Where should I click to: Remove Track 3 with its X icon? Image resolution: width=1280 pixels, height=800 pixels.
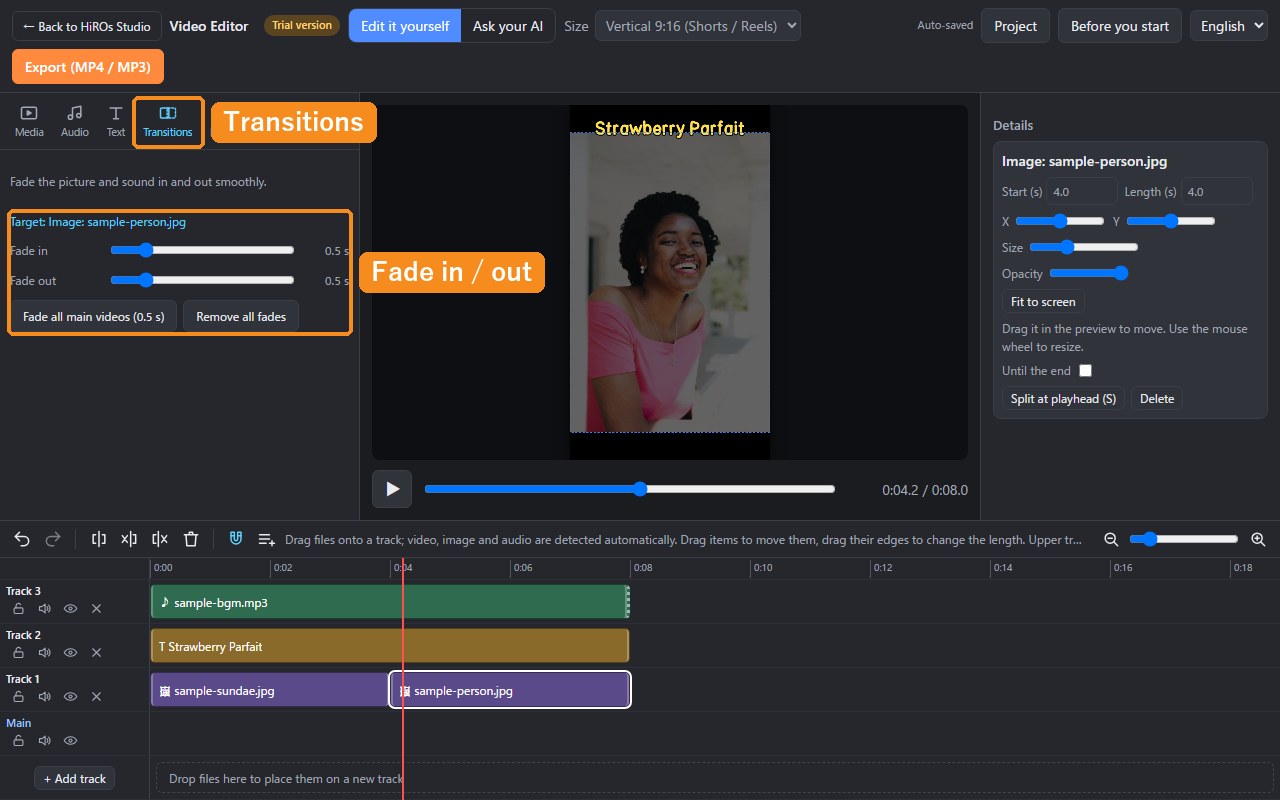[97, 608]
